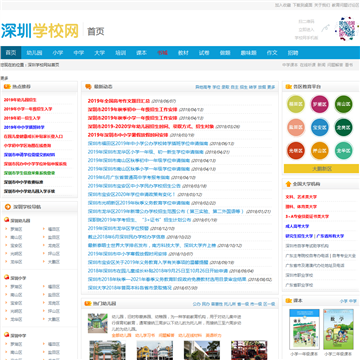Viewport: 360px width, 360px height.
Task: Open 小学二年级课本 数学 book cover
Action: tap(338, 329)
